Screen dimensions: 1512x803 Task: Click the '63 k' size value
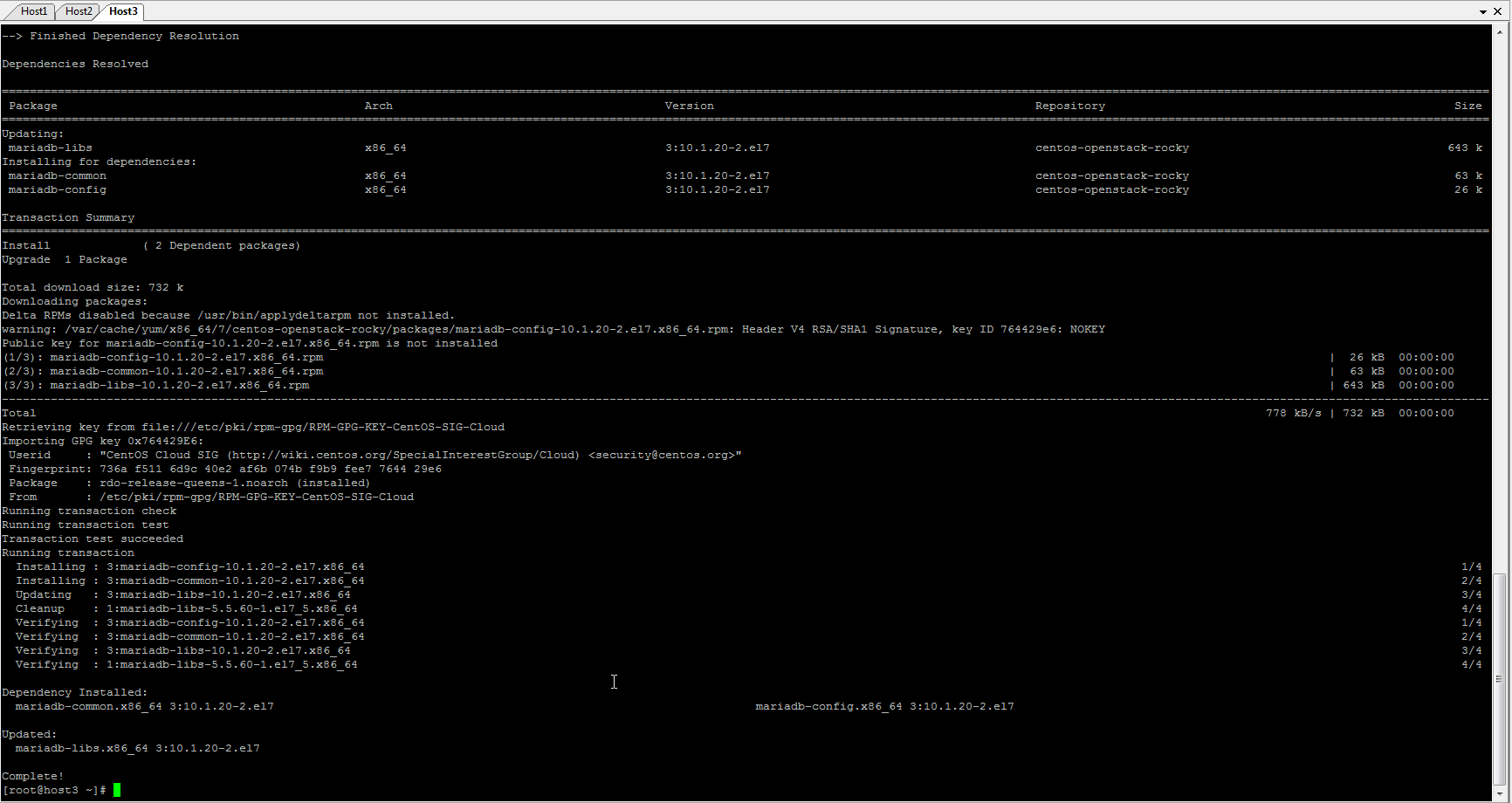coord(1468,175)
